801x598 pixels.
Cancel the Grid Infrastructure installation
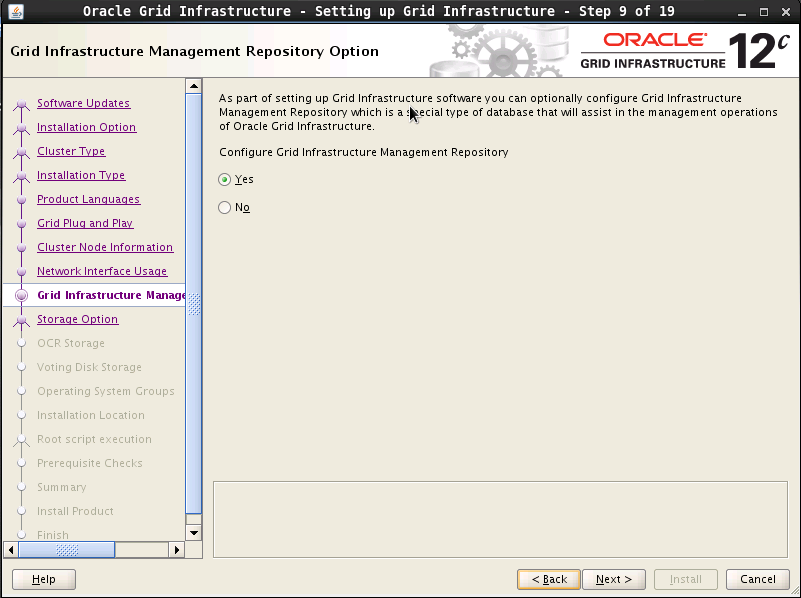tap(757, 579)
